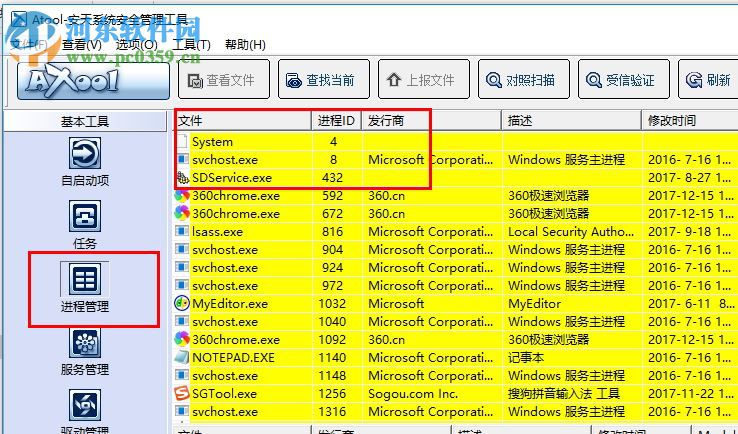This screenshot has height=434, width=738.
Task: Select the MyEditor.exe process row
Action: coord(456,304)
